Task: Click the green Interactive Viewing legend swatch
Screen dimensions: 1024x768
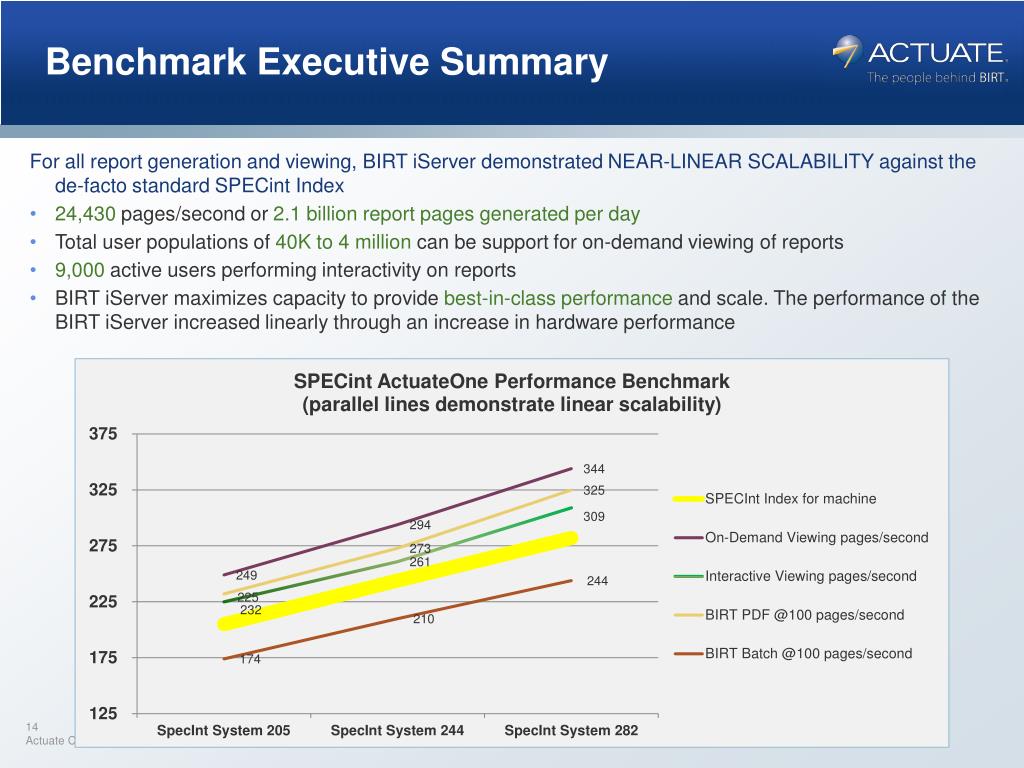Action: (688, 577)
